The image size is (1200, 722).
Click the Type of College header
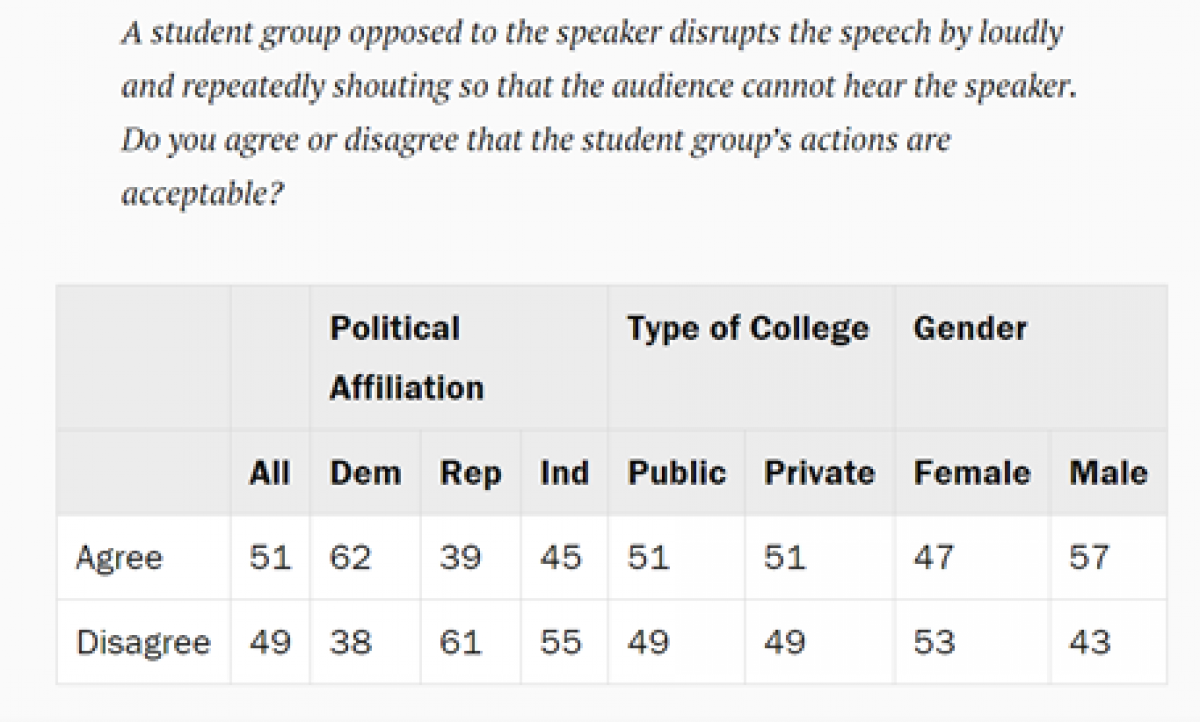click(x=747, y=328)
